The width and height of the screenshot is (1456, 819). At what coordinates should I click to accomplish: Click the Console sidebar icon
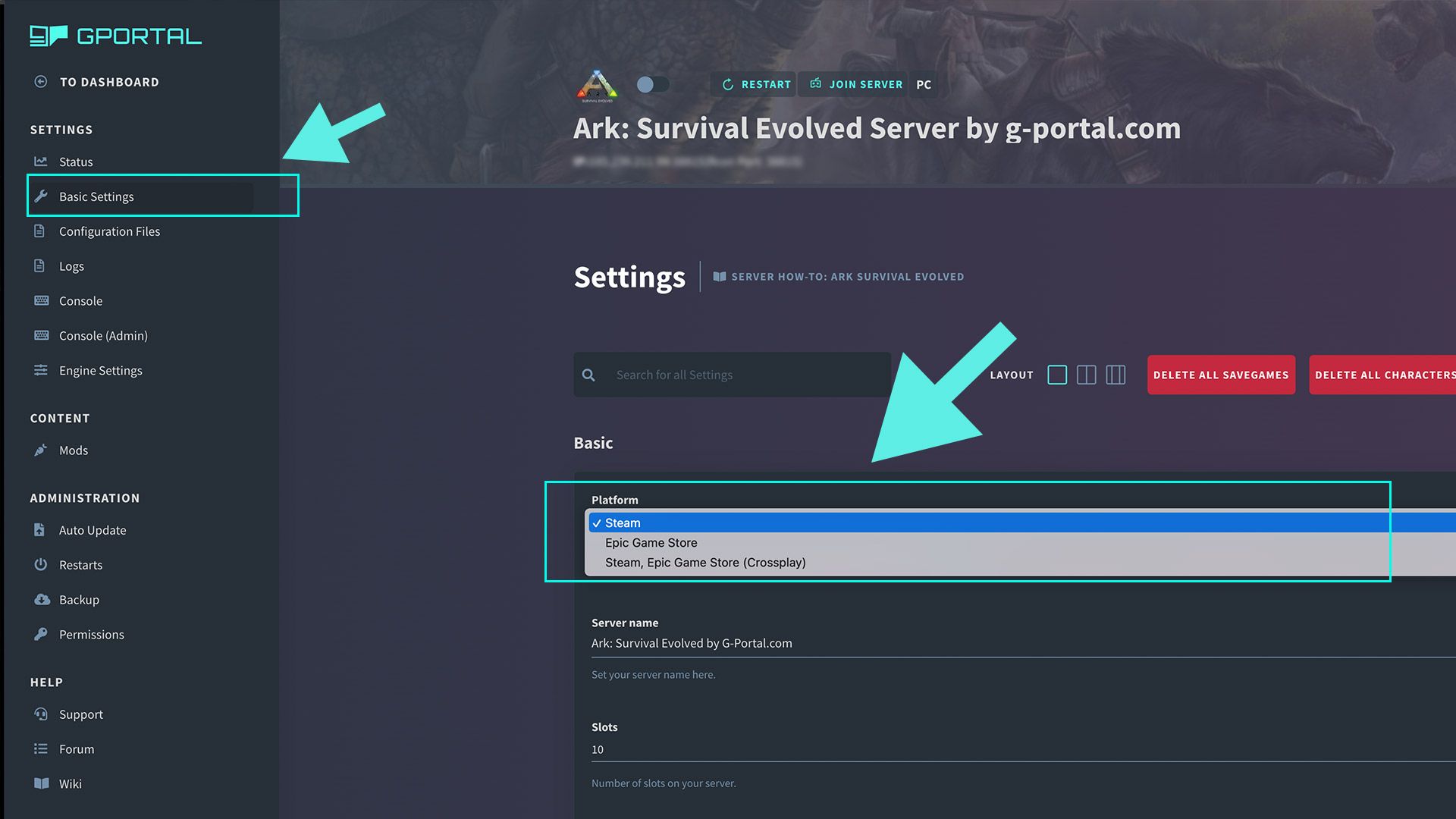tap(40, 300)
